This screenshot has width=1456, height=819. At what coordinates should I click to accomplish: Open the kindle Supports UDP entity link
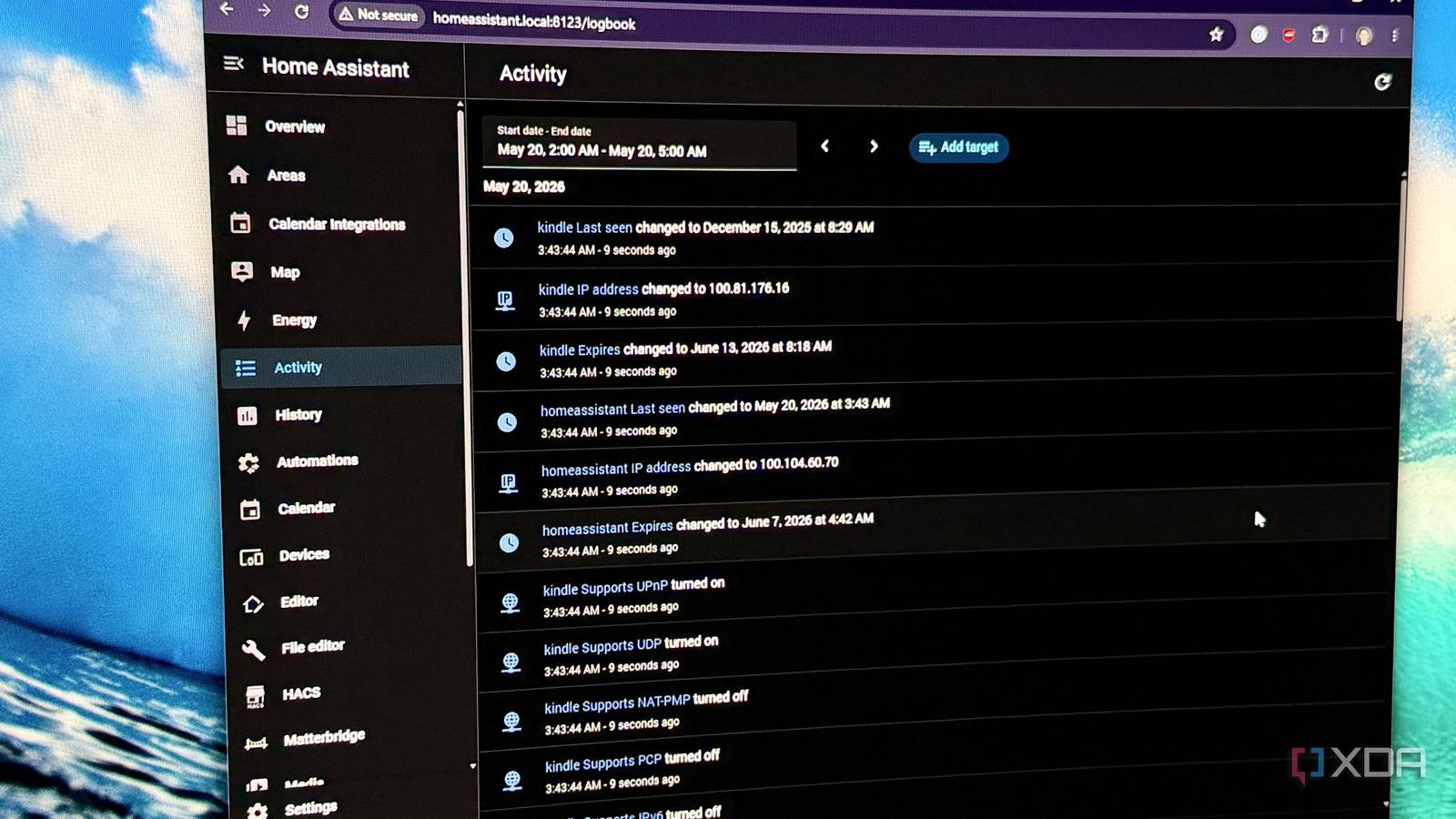pyautogui.click(x=602, y=647)
